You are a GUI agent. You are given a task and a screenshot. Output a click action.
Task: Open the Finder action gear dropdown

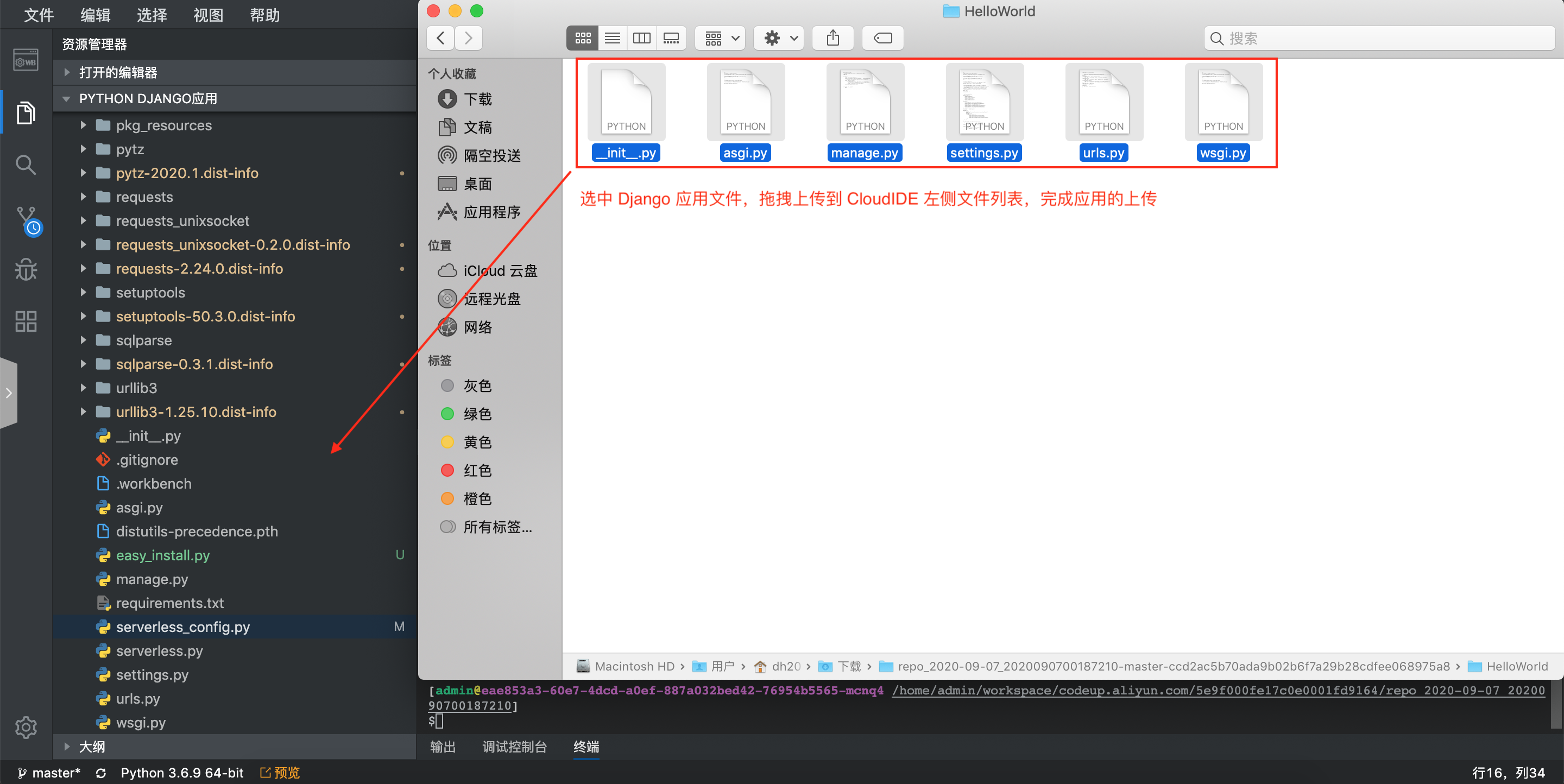click(x=779, y=38)
